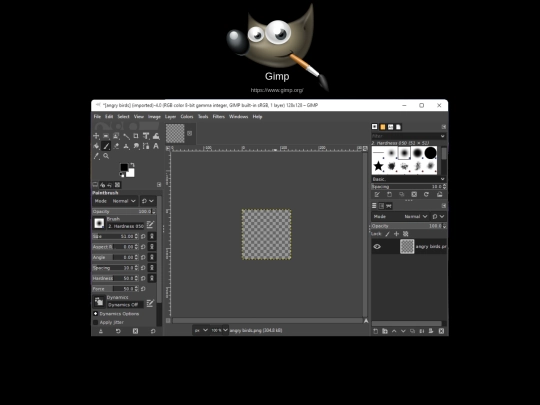
Task: Open the File menu
Action: point(97,117)
